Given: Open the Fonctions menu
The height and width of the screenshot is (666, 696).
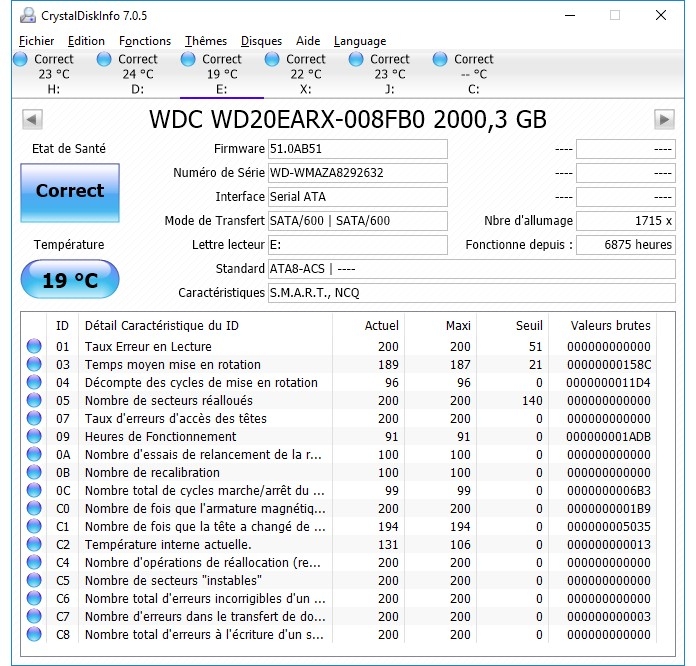Looking at the screenshot, I should (145, 41).
